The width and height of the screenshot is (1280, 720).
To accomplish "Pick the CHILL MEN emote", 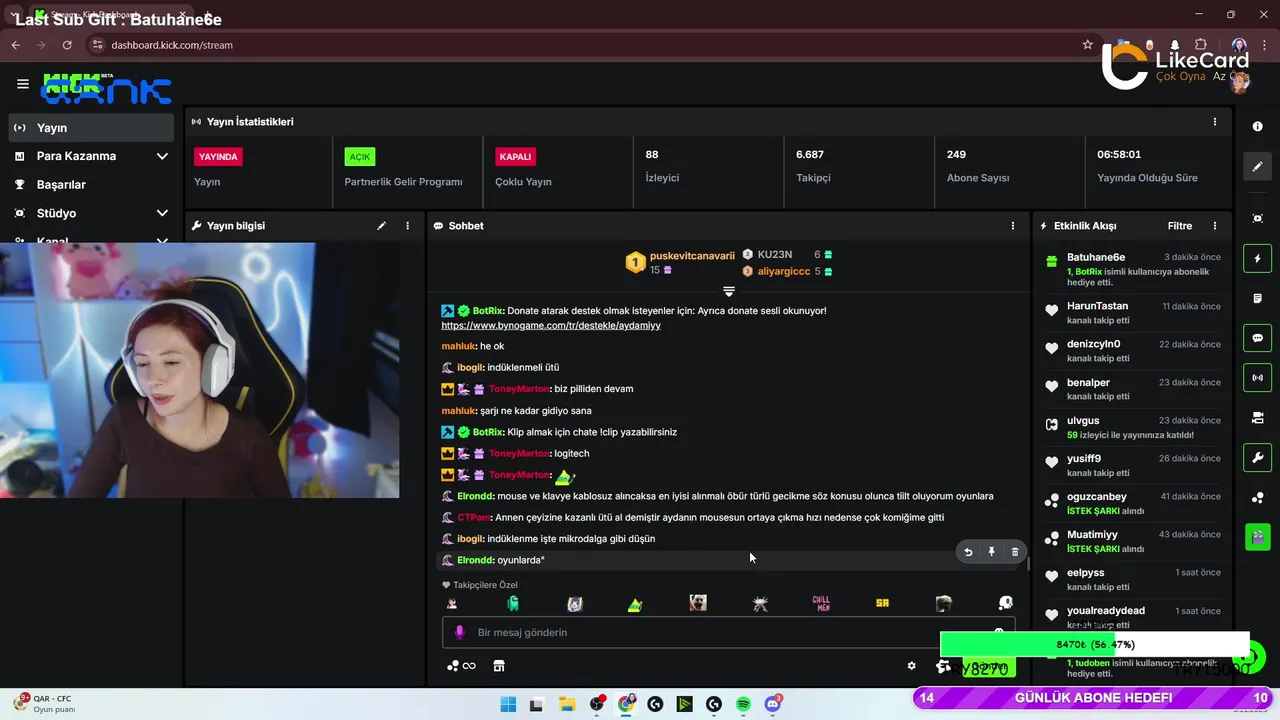I will click(x=821, y=603).
